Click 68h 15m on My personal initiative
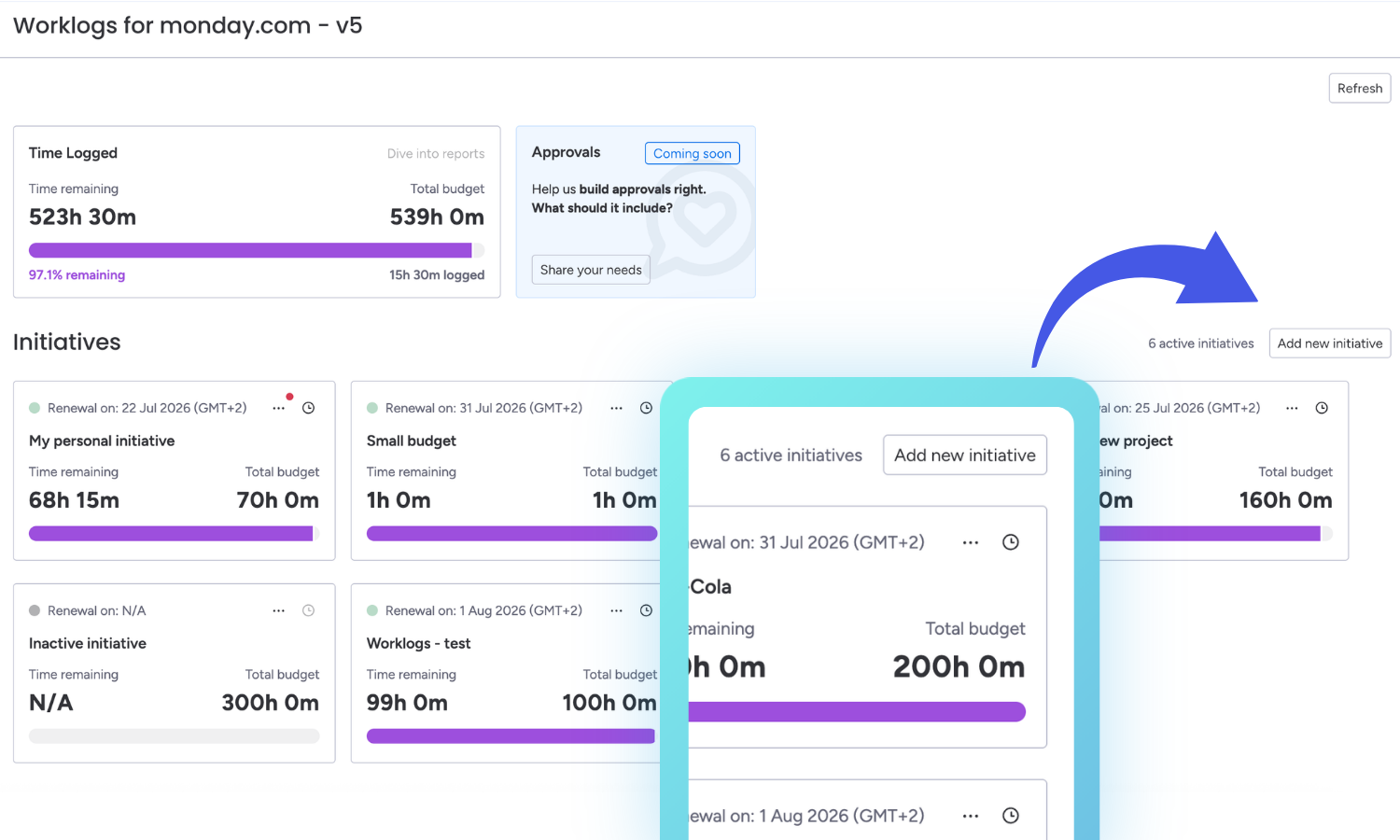1400x840 pixels. tap(74, 500)
